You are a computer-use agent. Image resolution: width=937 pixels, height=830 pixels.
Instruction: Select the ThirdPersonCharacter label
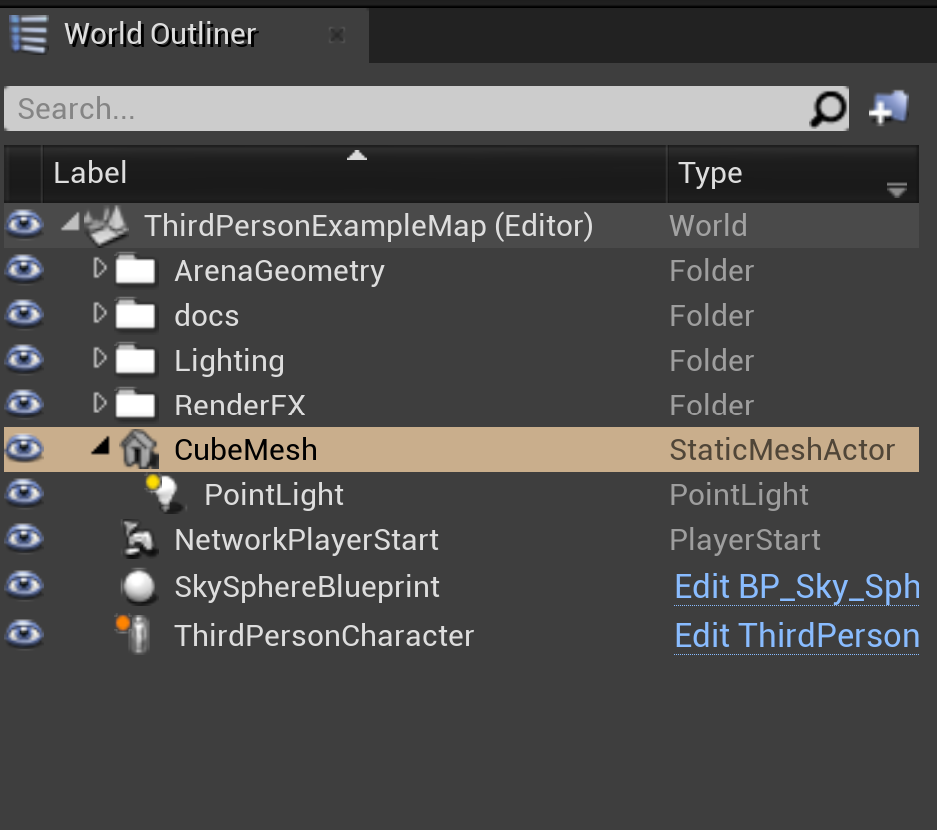pyautogui.click(x=324, y=635)
